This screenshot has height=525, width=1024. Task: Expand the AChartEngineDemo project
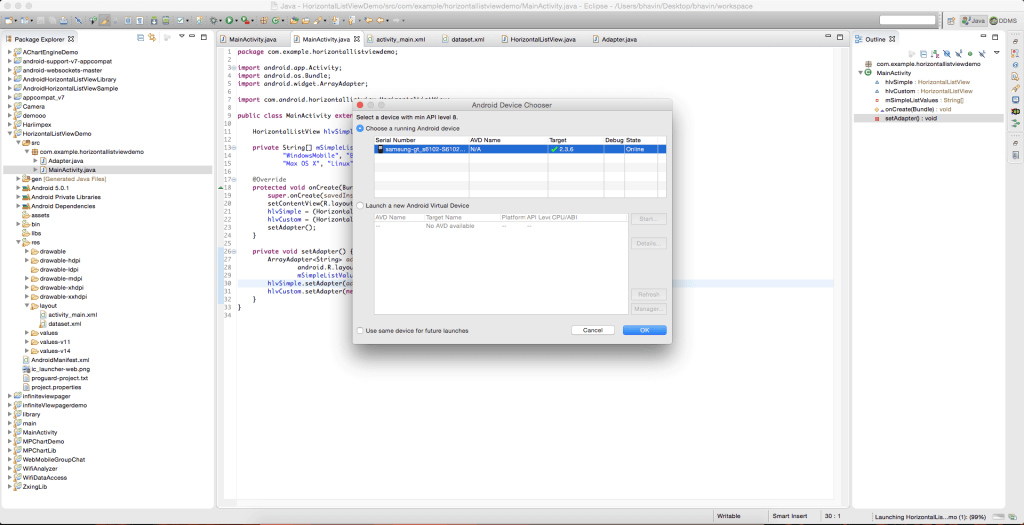pos(10,52)
